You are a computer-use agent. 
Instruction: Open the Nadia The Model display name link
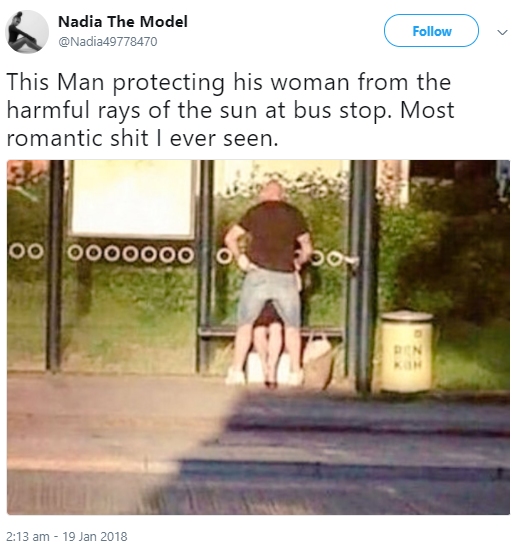(x=123, y=22)
